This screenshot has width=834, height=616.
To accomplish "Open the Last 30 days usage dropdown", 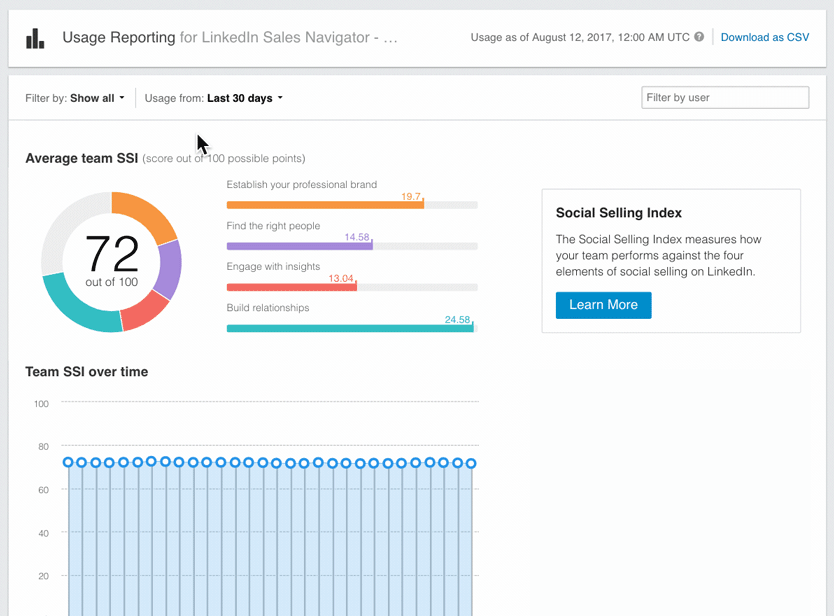I will pyautogui.click(x=240, y=98).
